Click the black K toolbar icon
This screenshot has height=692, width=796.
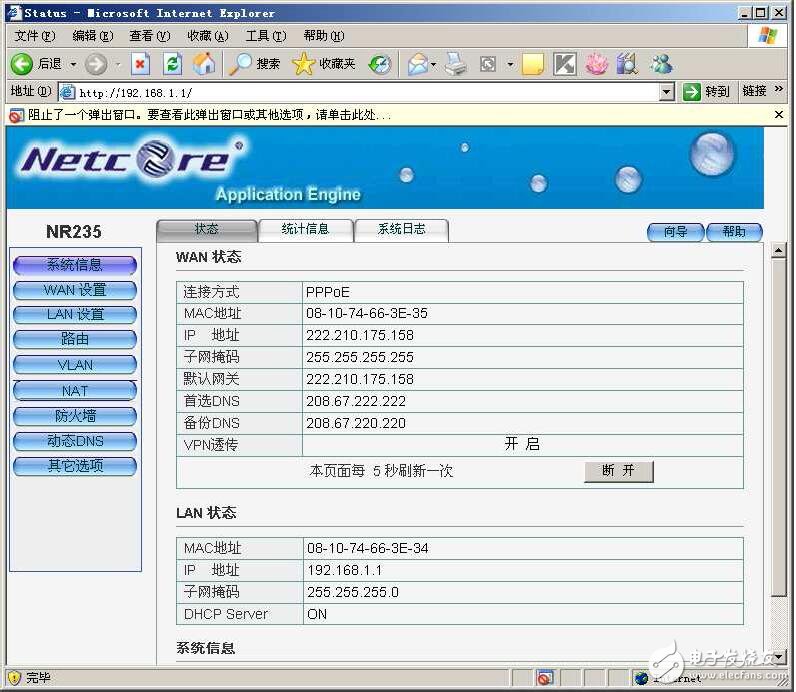(x=565, y=64)
